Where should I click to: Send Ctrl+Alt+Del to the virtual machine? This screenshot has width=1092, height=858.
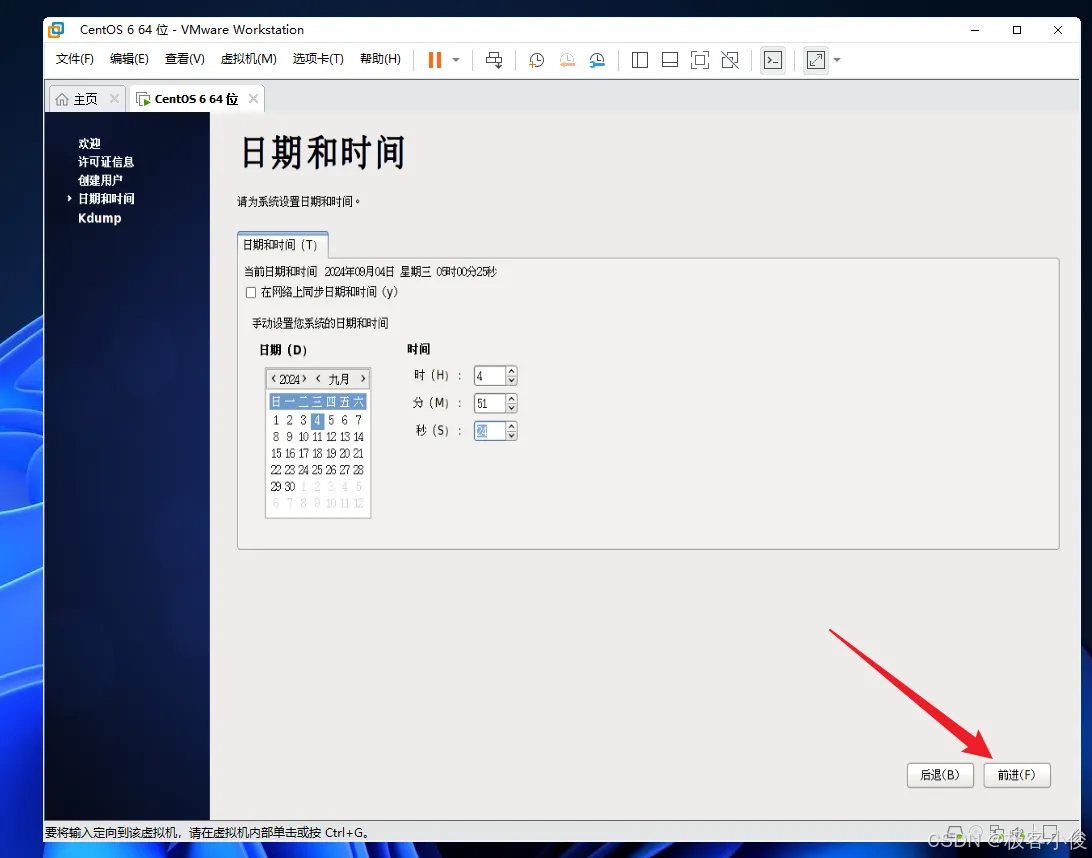(x=494, y=60)
